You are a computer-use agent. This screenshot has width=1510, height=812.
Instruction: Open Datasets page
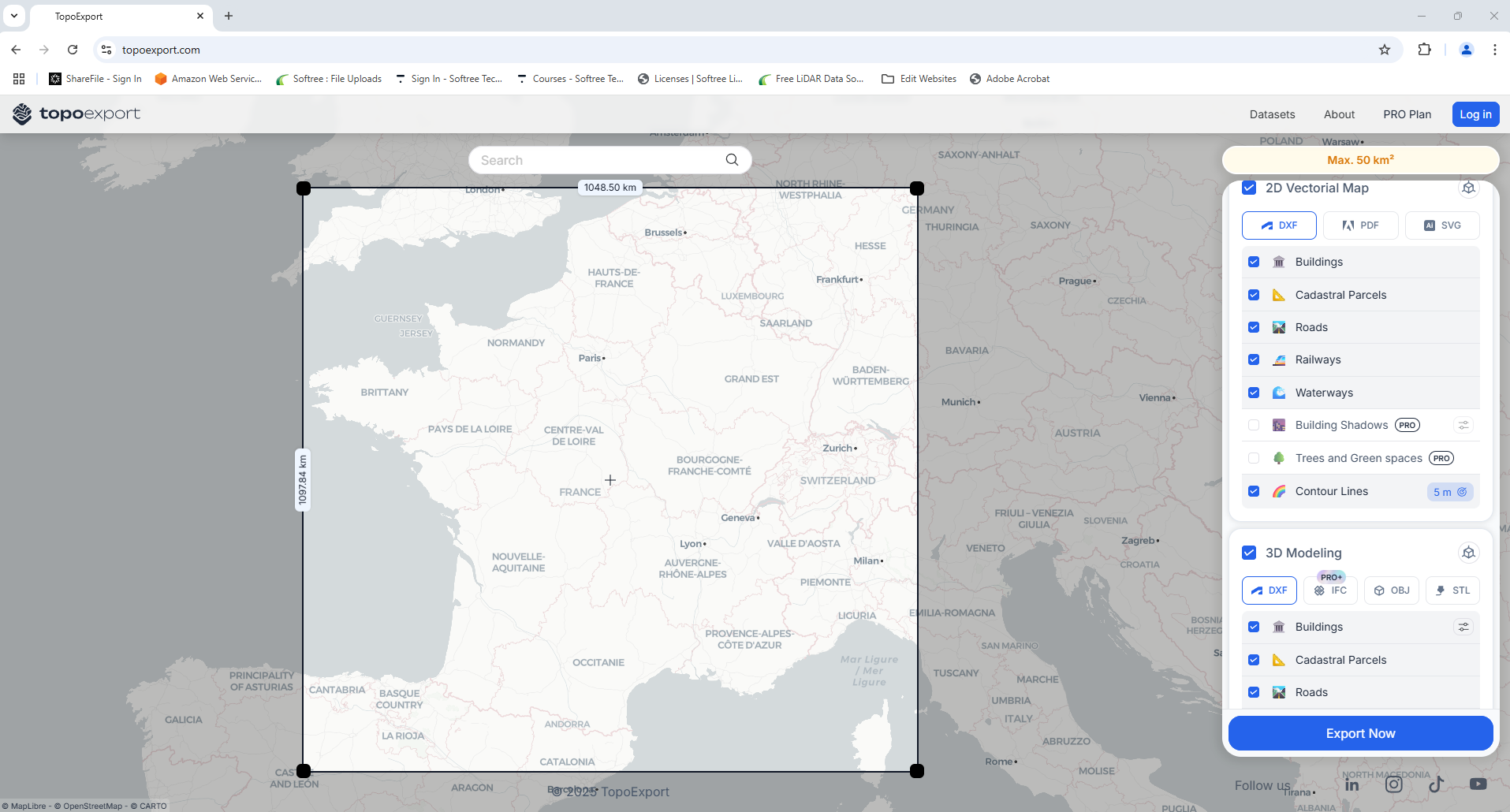click(x=1272, y=114)
